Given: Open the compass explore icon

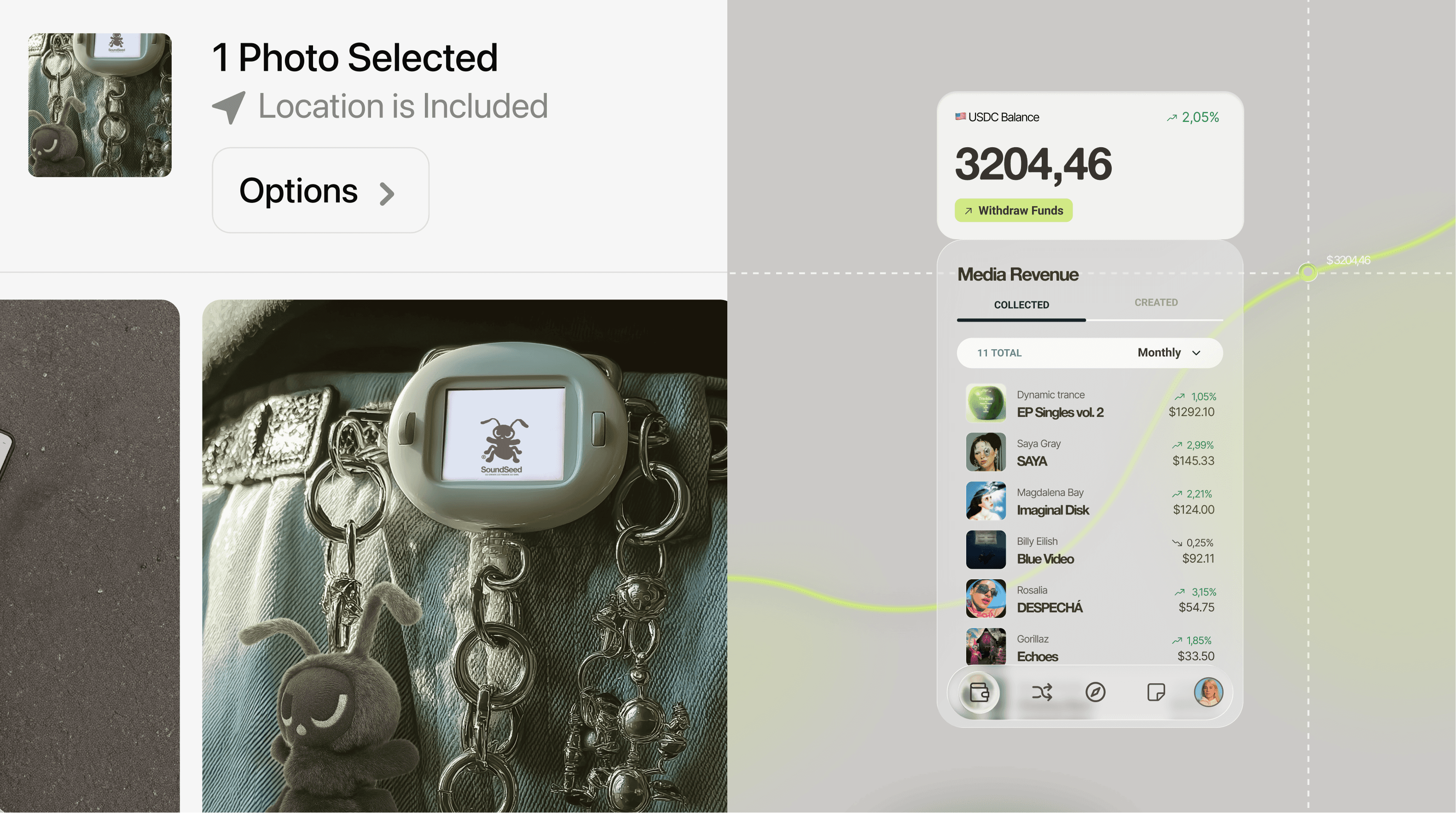Looking at the screenshot, I should pyautogui.click(x=1096, y=692).
